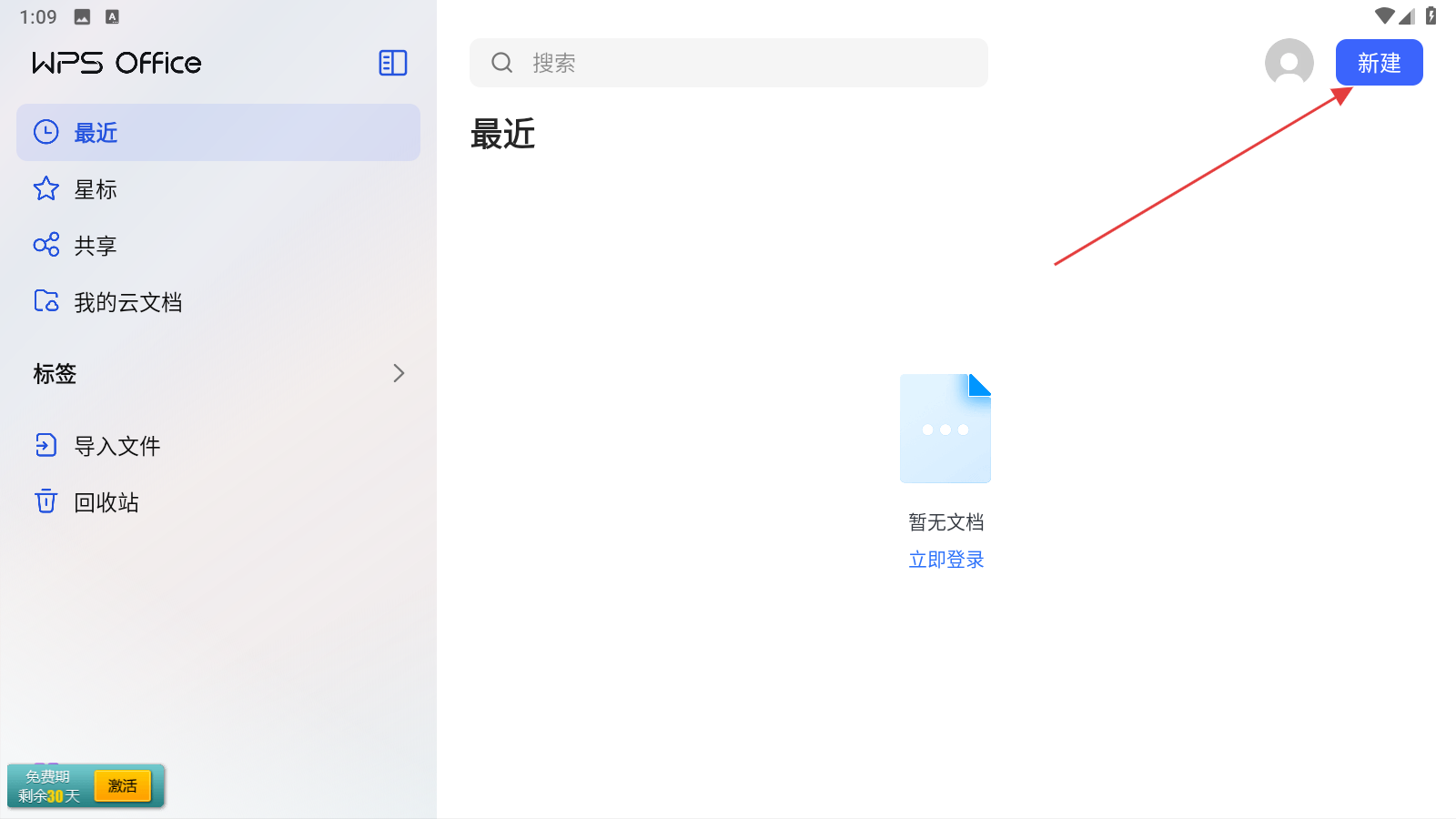Click the 1:09 clock in status bar
Screen dimensions: 1456x819
(x=38, y=16)
